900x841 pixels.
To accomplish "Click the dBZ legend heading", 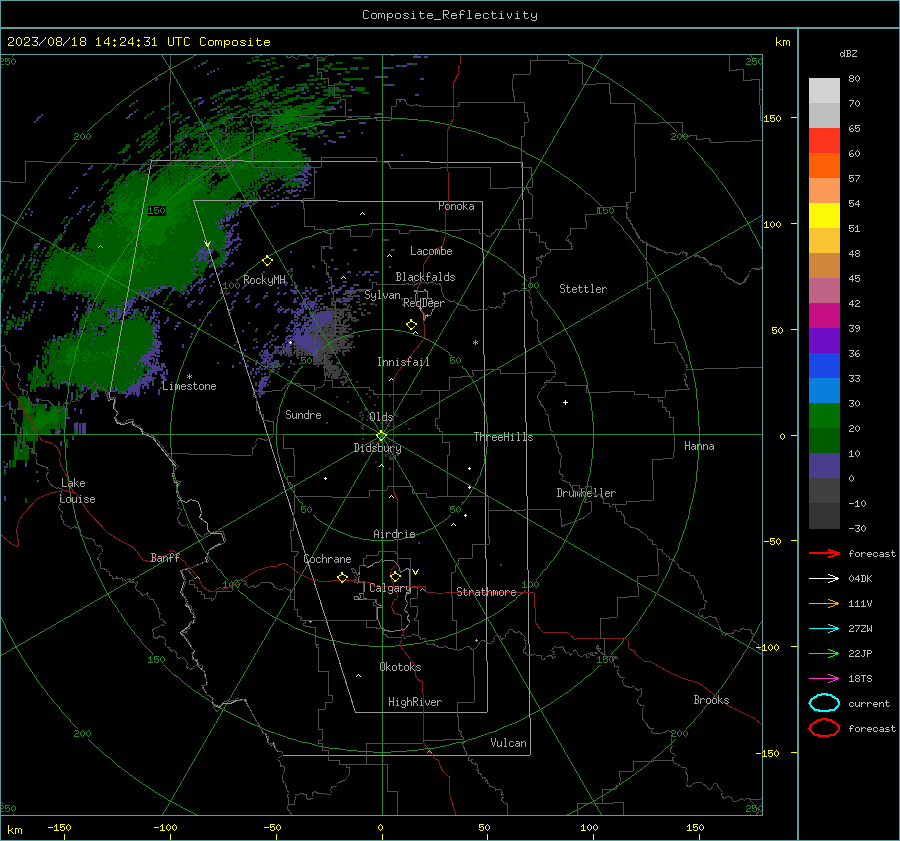I will pyautogui.click(x=848, y=53).
